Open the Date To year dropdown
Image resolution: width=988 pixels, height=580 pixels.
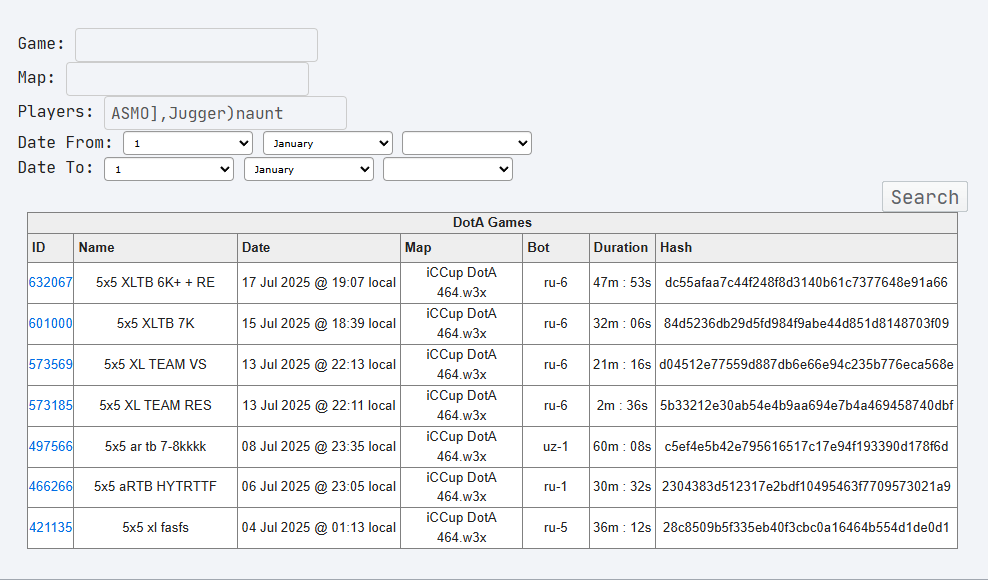point(448,169)
